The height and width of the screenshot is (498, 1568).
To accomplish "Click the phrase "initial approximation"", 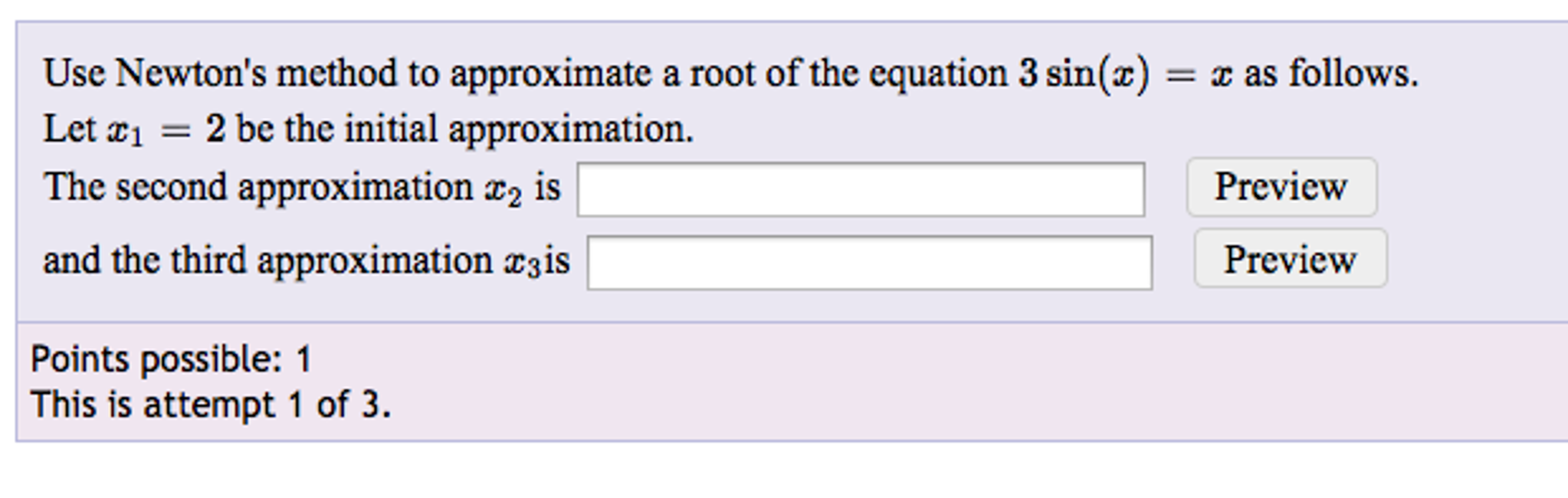I will (x=519, y=129).
